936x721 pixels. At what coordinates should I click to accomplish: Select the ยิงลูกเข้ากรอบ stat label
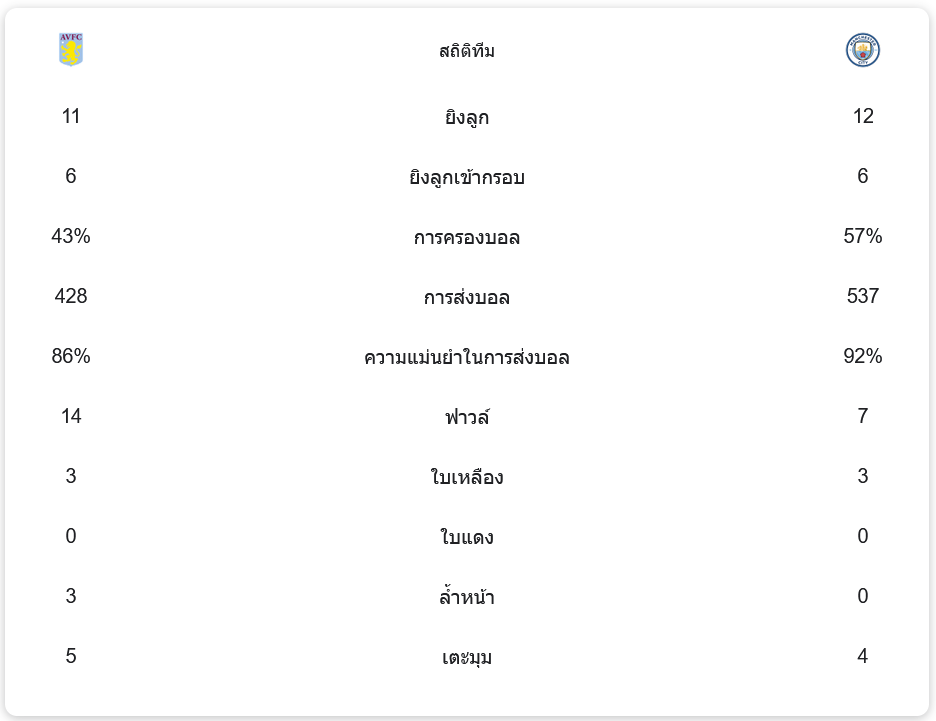(x=467, y=178)
